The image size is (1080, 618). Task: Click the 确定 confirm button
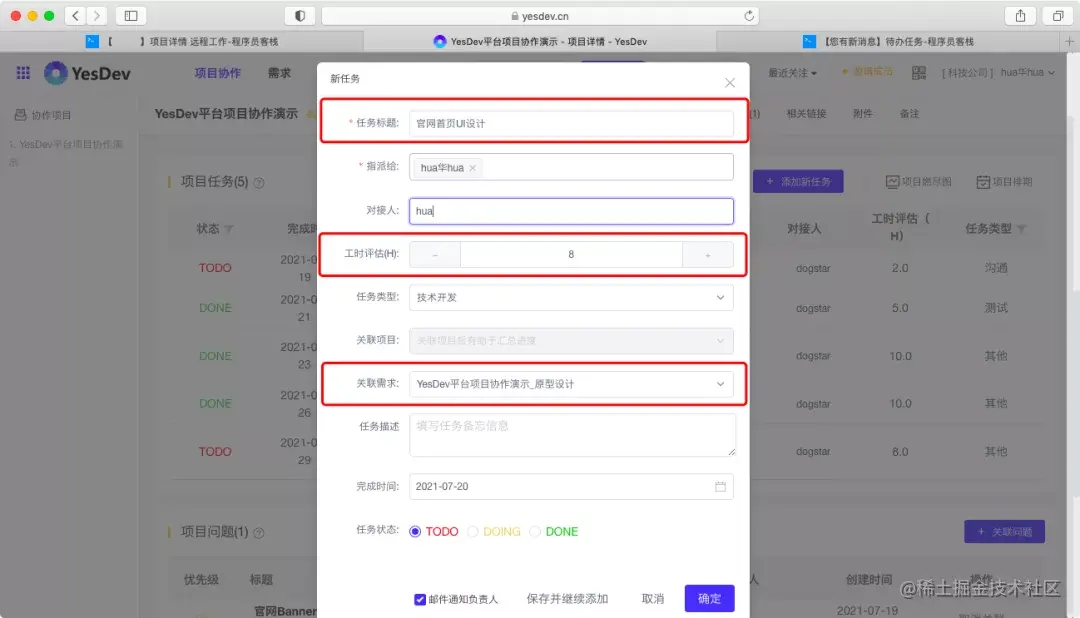709,598
